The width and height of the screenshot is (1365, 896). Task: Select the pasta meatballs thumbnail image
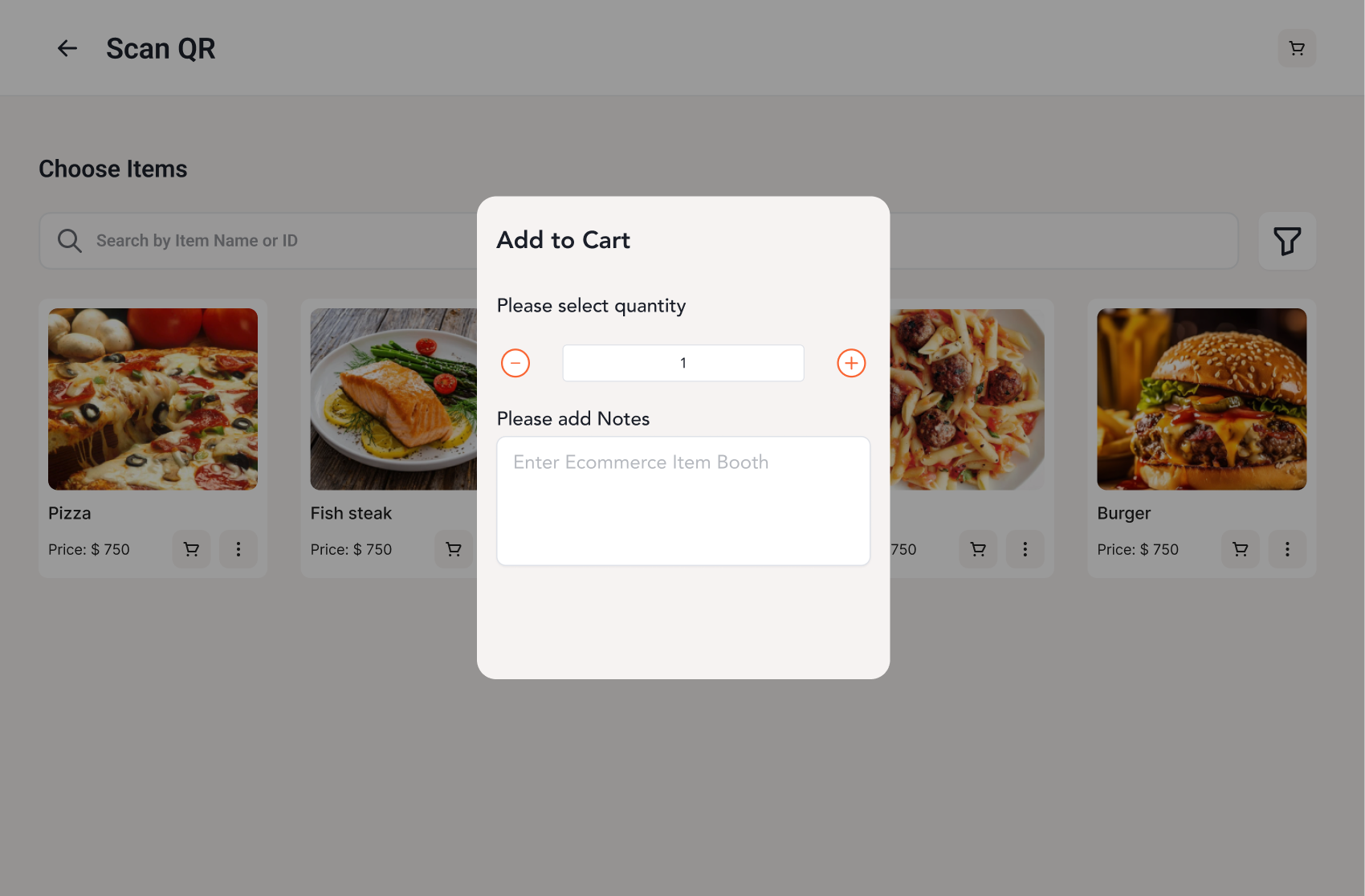967,399
